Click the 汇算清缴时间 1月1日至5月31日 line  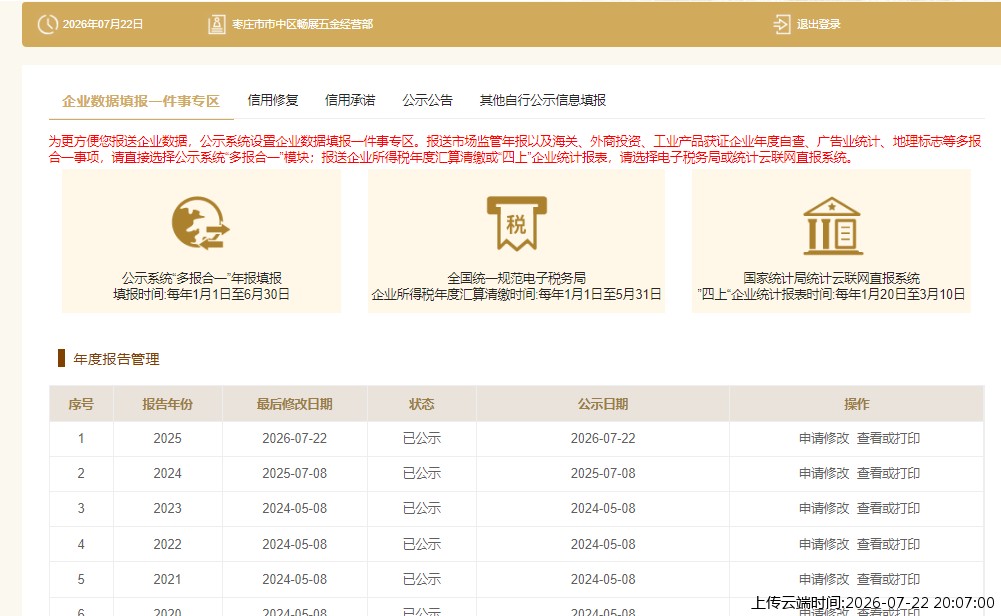[516, 294]
